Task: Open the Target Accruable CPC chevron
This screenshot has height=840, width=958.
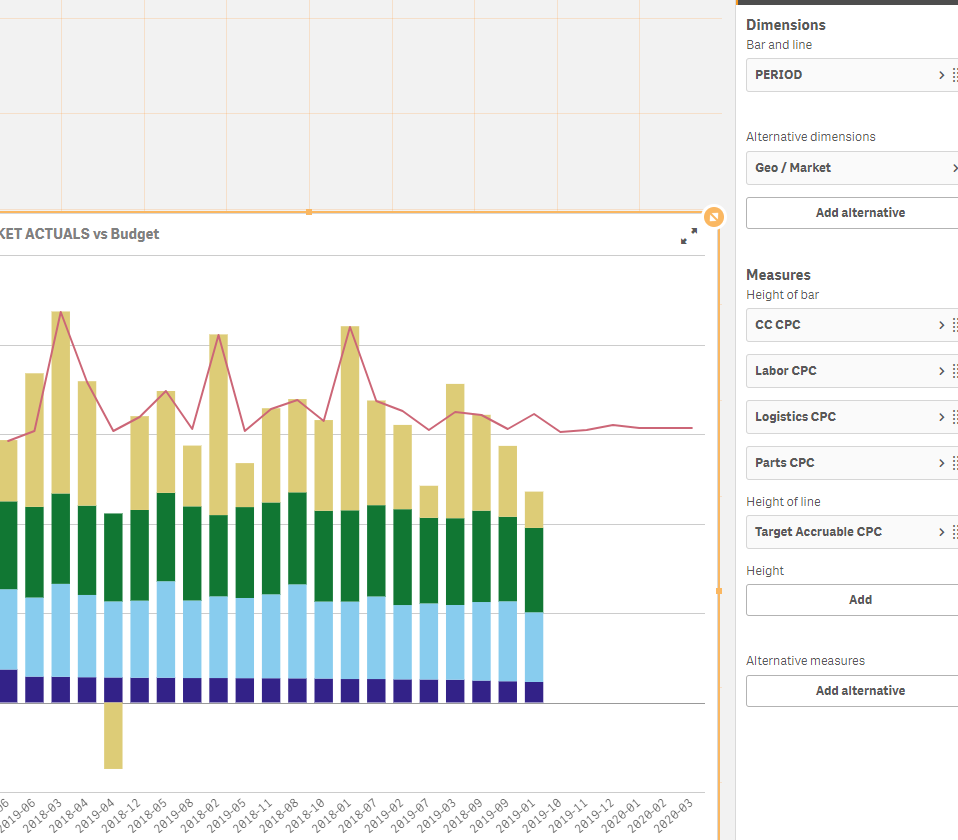Action: (x=941, y=532)
